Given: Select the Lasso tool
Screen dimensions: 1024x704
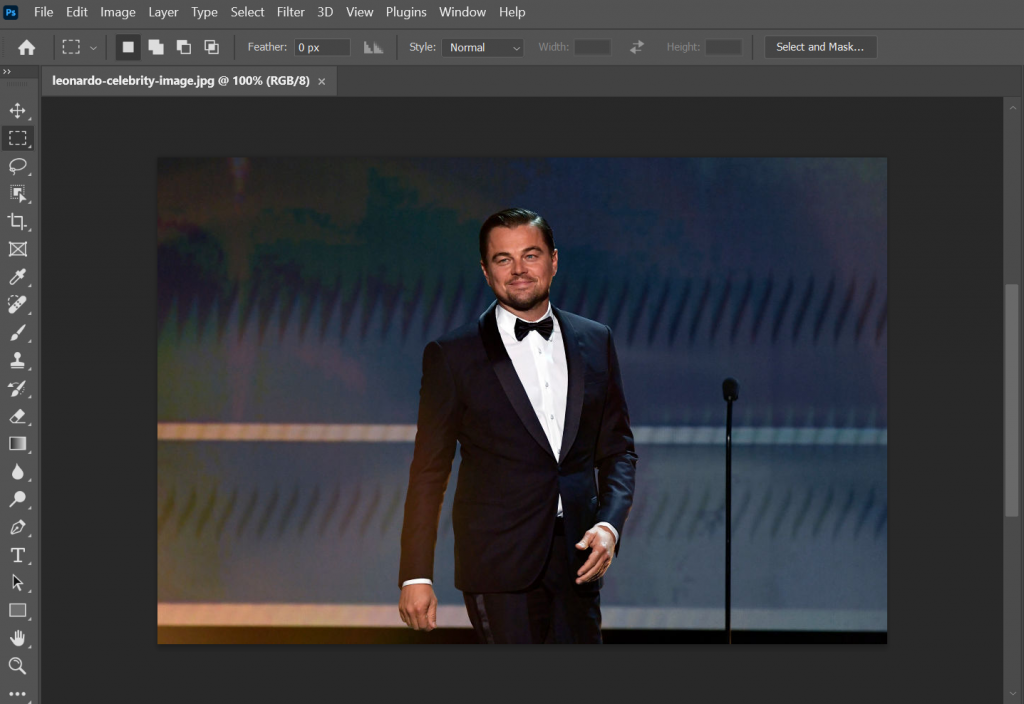Looking at the screenshot, I should click(x=18, y=166).
